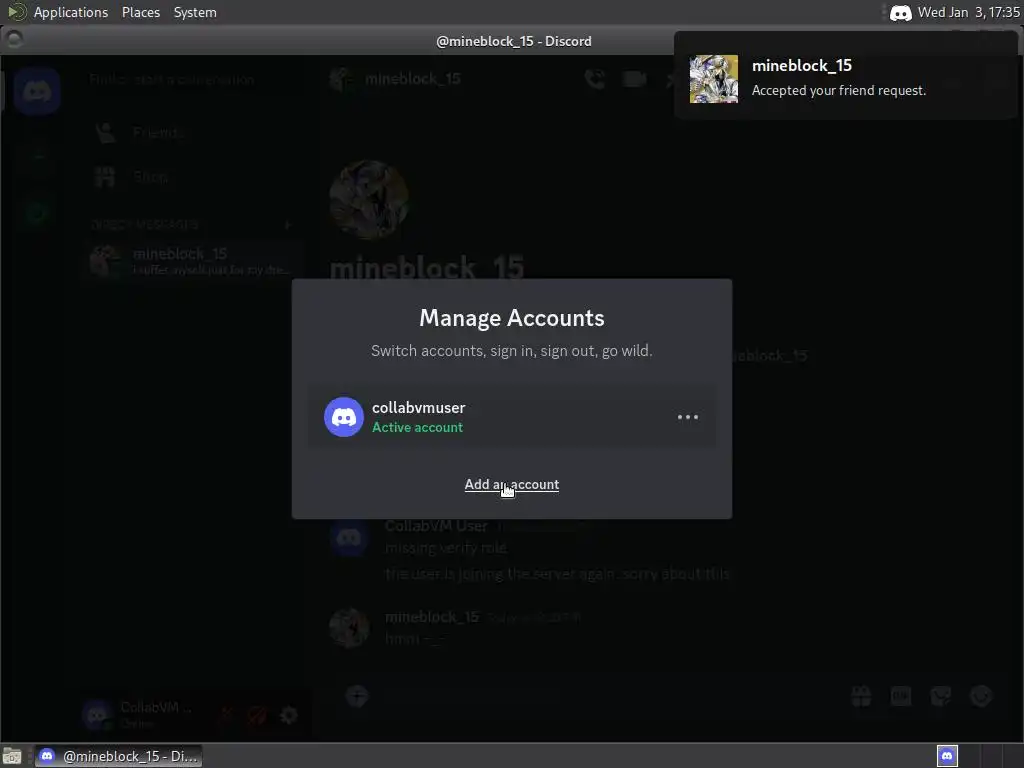Toggle the headphone deafen icon

click(x=257, y=715)
